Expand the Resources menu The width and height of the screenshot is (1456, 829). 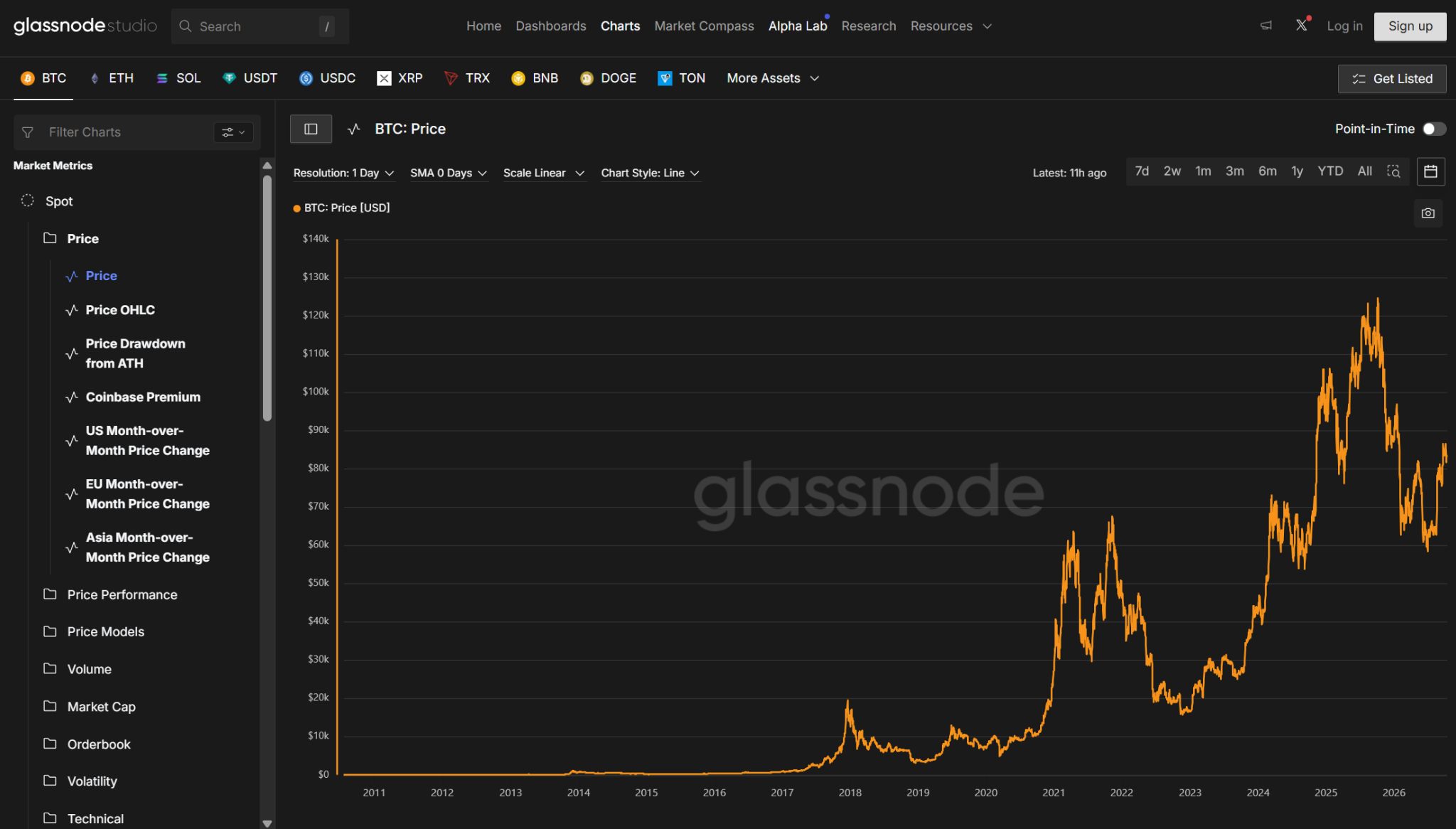point(951,26)
